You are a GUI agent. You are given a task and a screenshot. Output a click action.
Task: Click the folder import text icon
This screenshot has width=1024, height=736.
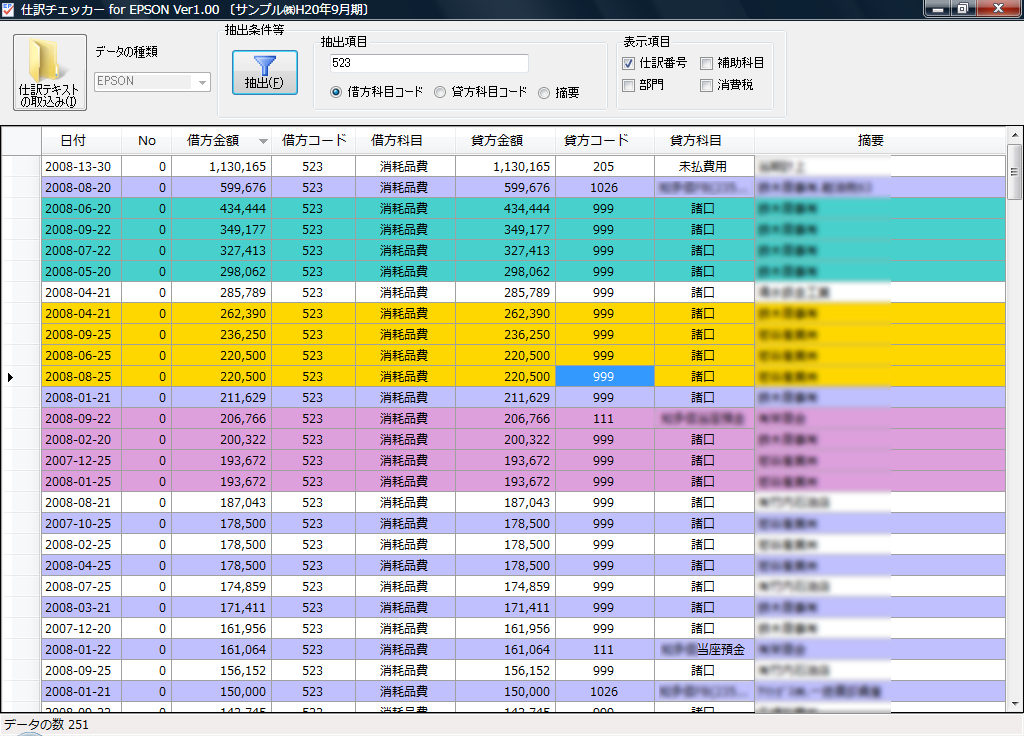tap(50, 72)
